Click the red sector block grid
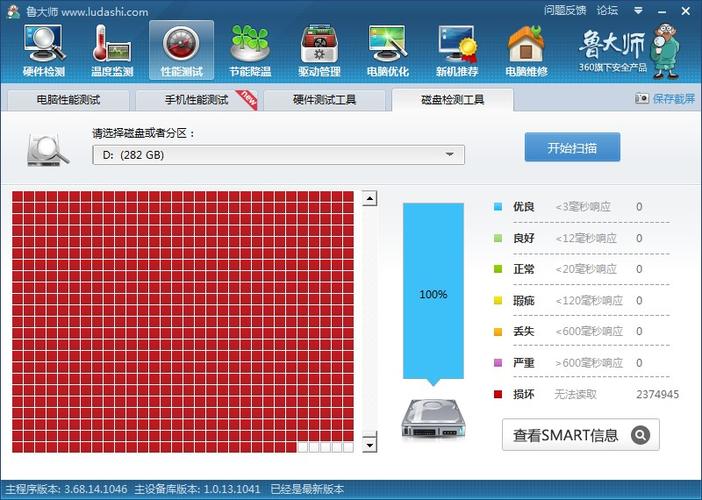 pyautogui.click(x=183, y=321)
